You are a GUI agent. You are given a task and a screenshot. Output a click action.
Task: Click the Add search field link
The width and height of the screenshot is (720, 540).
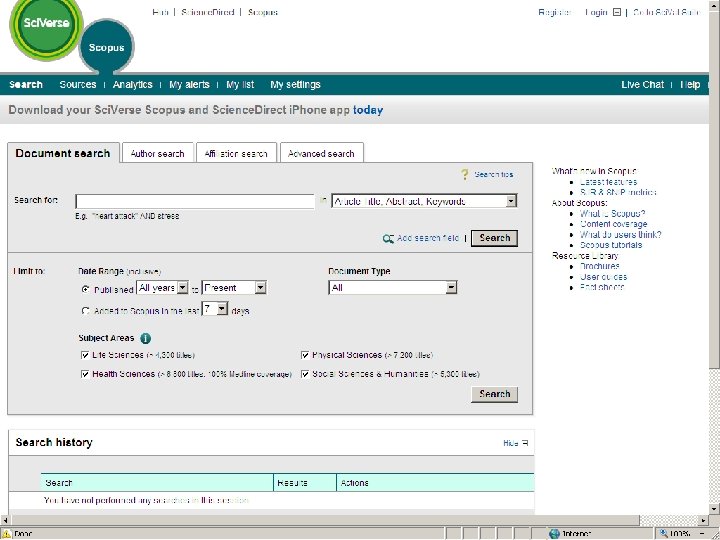click(x=428, y=238)
